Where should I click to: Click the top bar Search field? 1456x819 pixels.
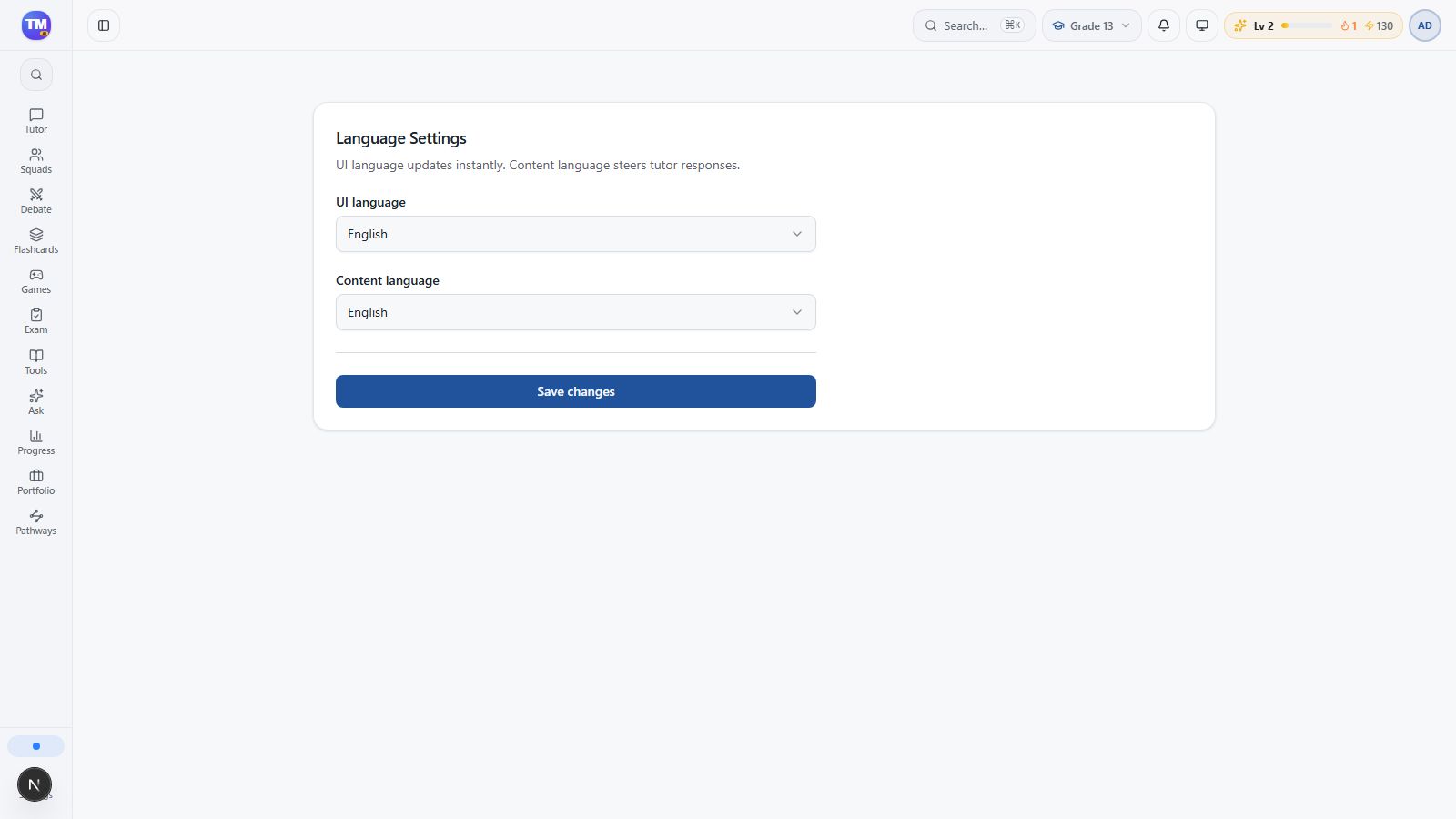pos(975,25)
